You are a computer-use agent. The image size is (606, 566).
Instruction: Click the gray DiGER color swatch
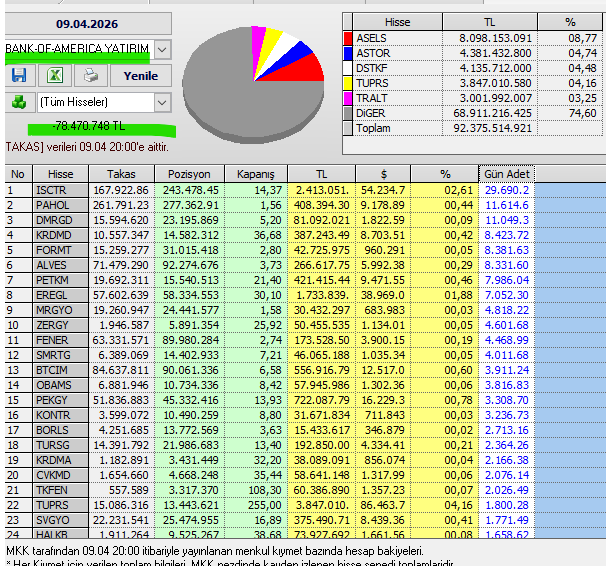(x=348, y=114)
